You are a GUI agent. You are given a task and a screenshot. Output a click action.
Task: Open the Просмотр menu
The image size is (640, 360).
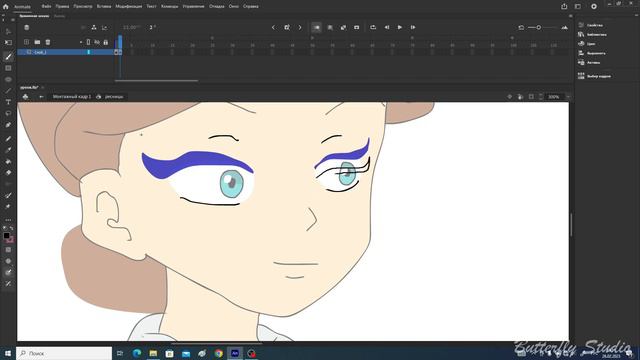click(x=82, y=7)
